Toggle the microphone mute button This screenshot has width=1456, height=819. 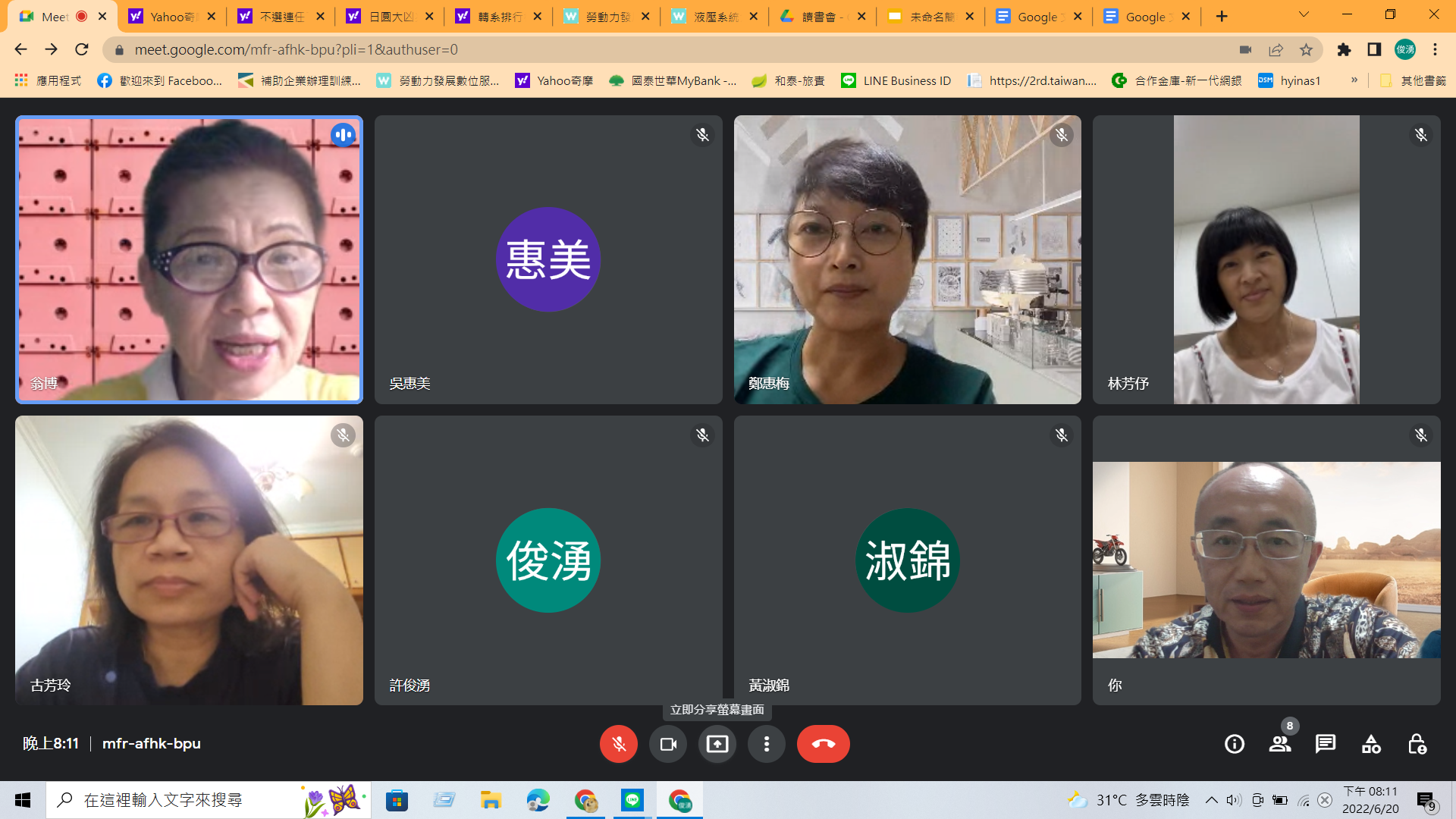(x=618, y=744)
